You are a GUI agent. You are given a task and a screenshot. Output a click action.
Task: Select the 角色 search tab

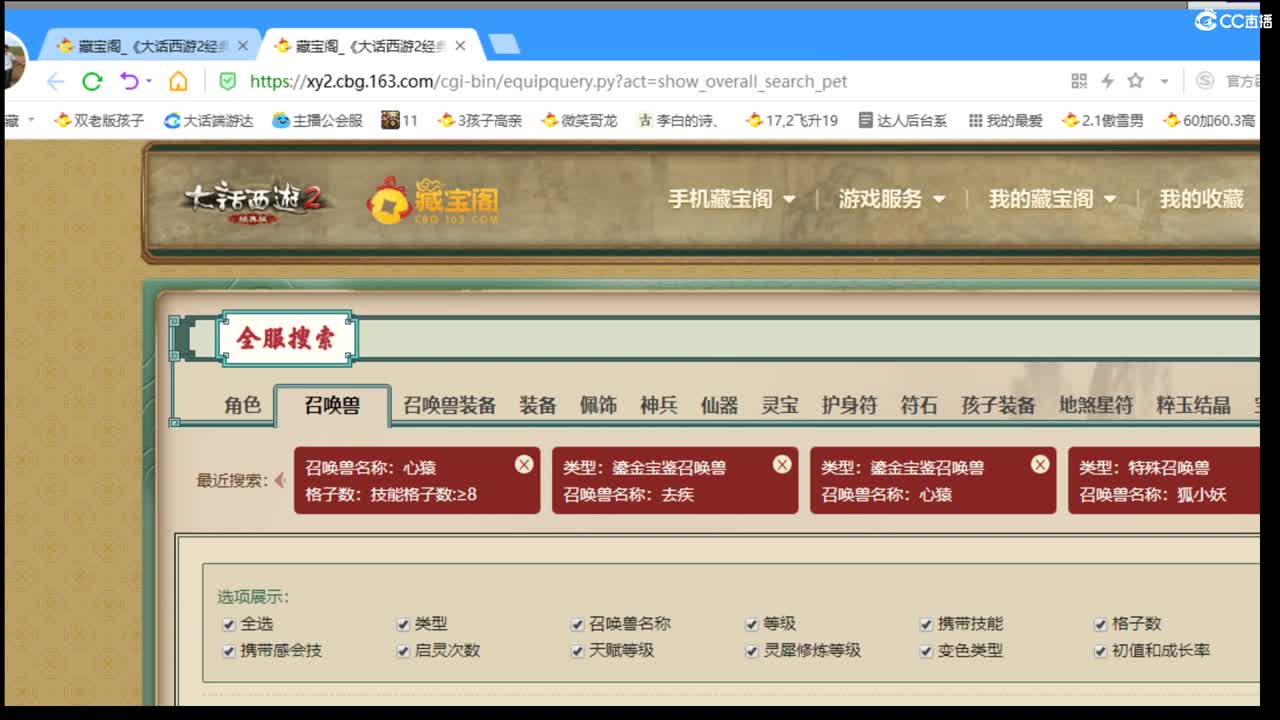click(x=242, y=405)
